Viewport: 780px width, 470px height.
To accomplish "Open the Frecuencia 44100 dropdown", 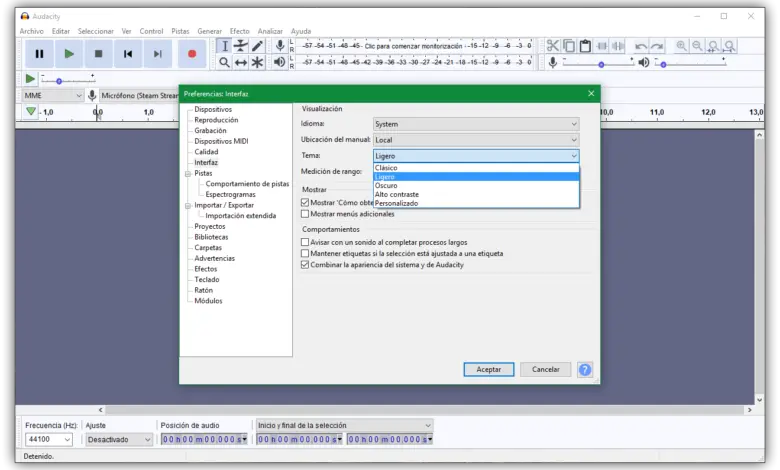I will pos(49,439).
